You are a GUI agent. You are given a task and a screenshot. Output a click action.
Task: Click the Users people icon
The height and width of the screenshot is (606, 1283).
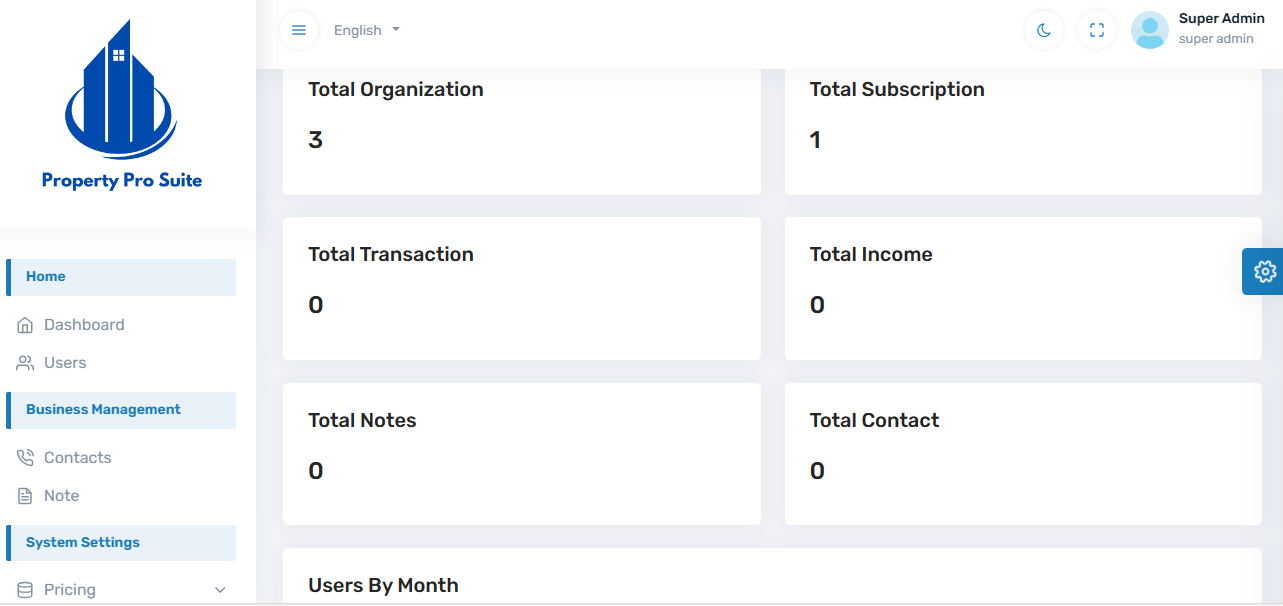[x=25, y=363]
